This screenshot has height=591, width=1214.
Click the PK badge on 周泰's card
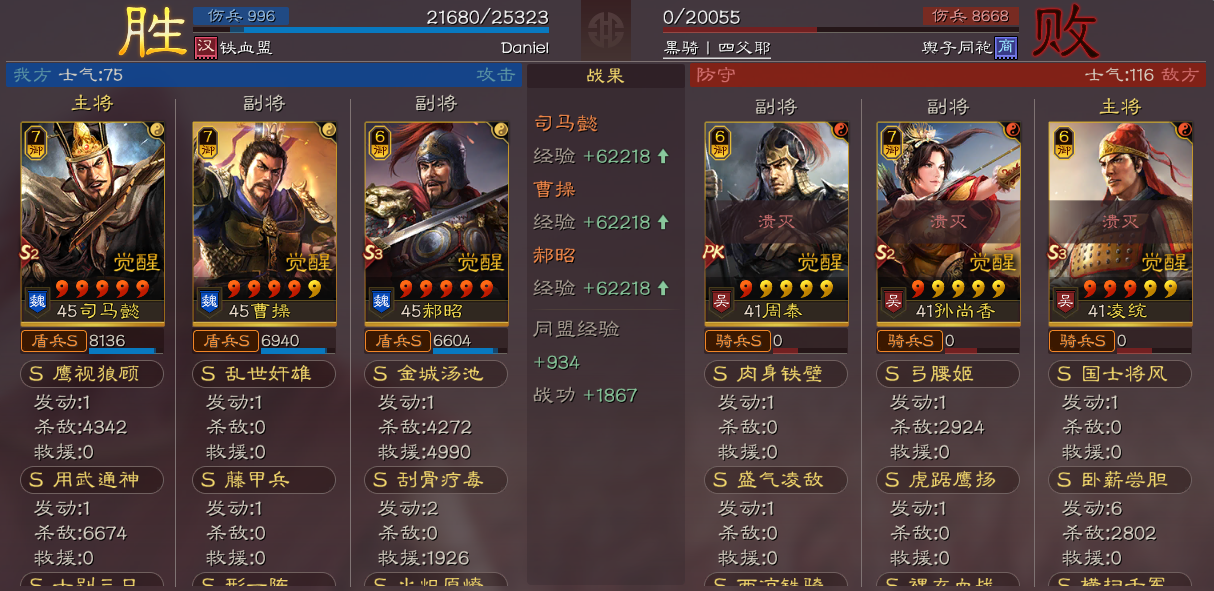point(714,252)
